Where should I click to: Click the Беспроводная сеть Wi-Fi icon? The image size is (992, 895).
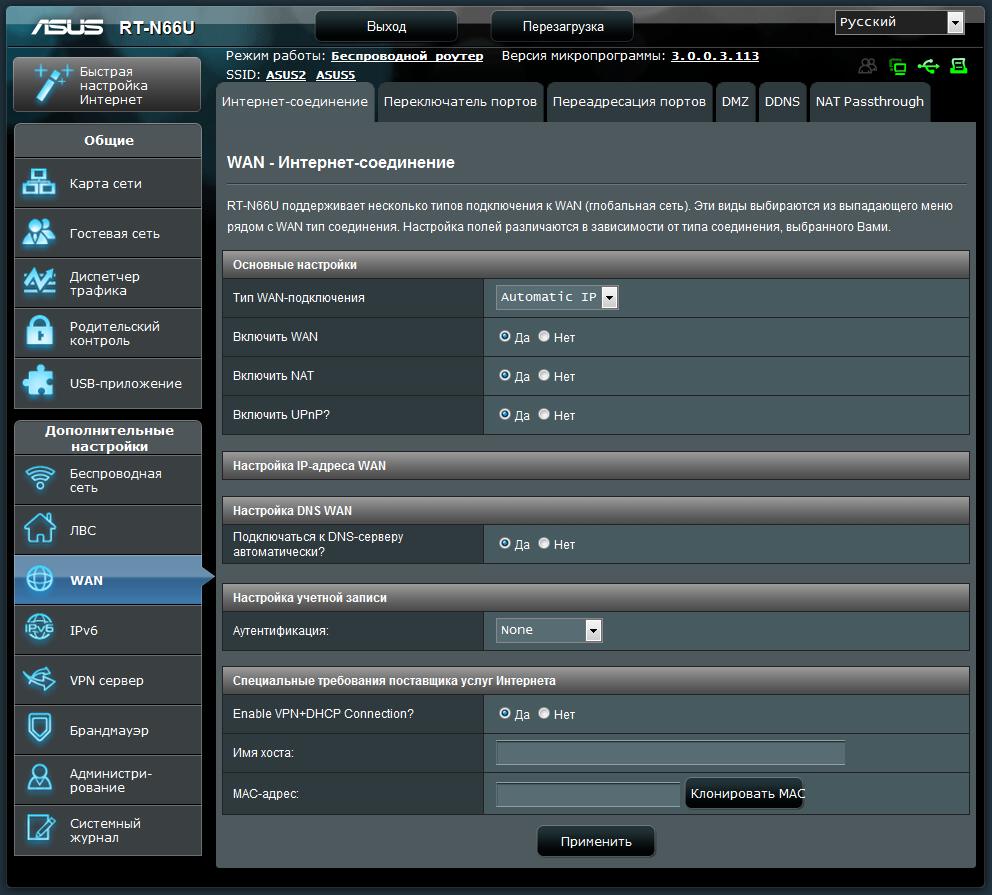click(x=40, y=479)
